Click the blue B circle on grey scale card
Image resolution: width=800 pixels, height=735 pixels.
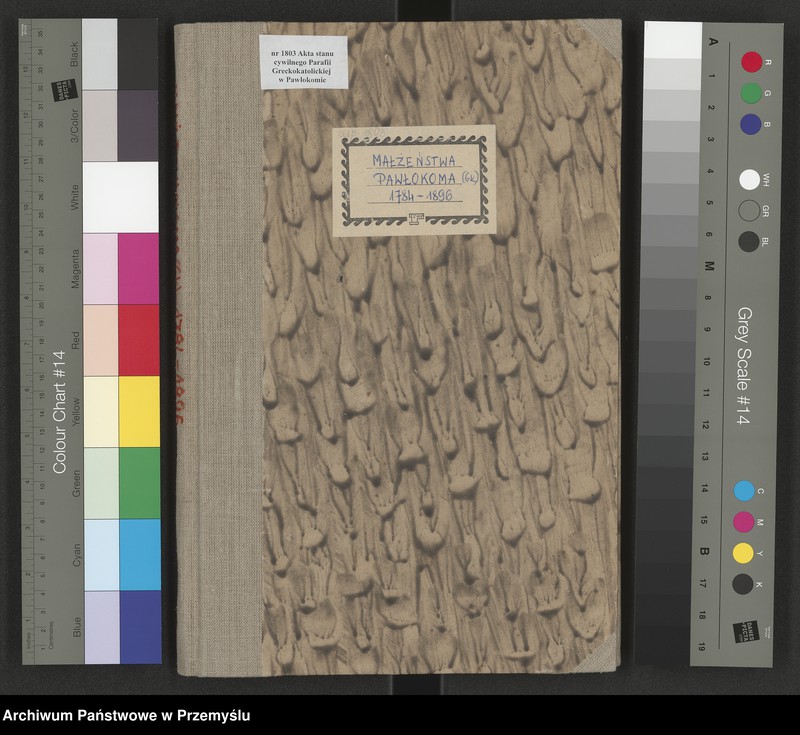tap(750, 124)
